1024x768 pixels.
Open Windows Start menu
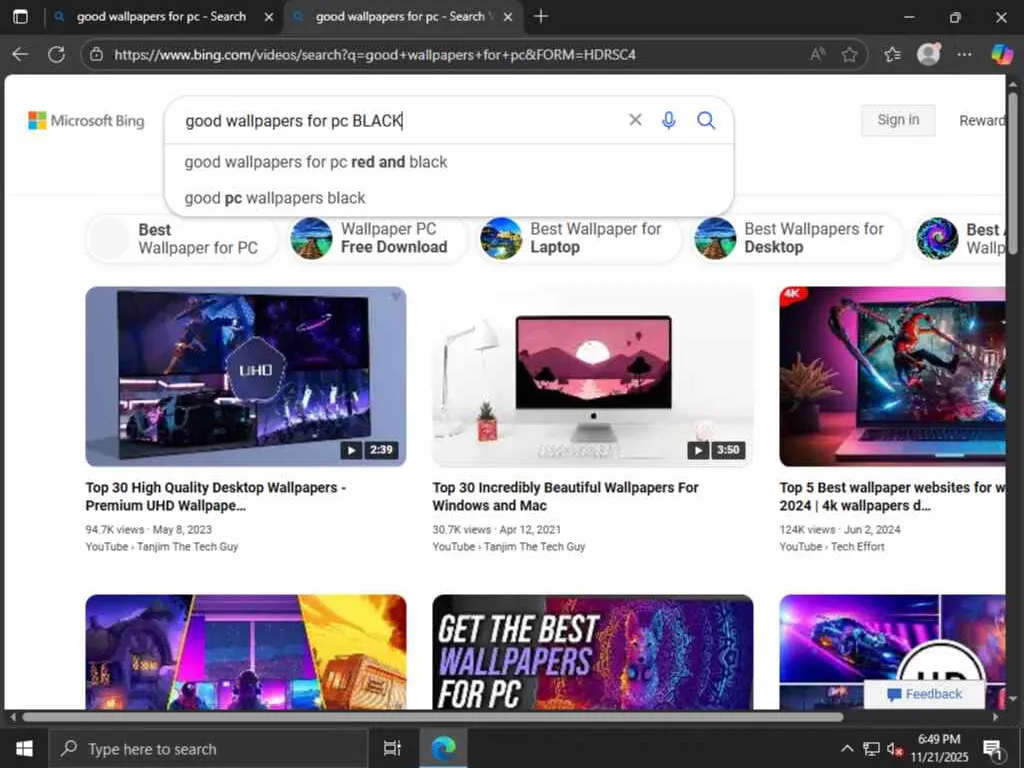point(24,748)
